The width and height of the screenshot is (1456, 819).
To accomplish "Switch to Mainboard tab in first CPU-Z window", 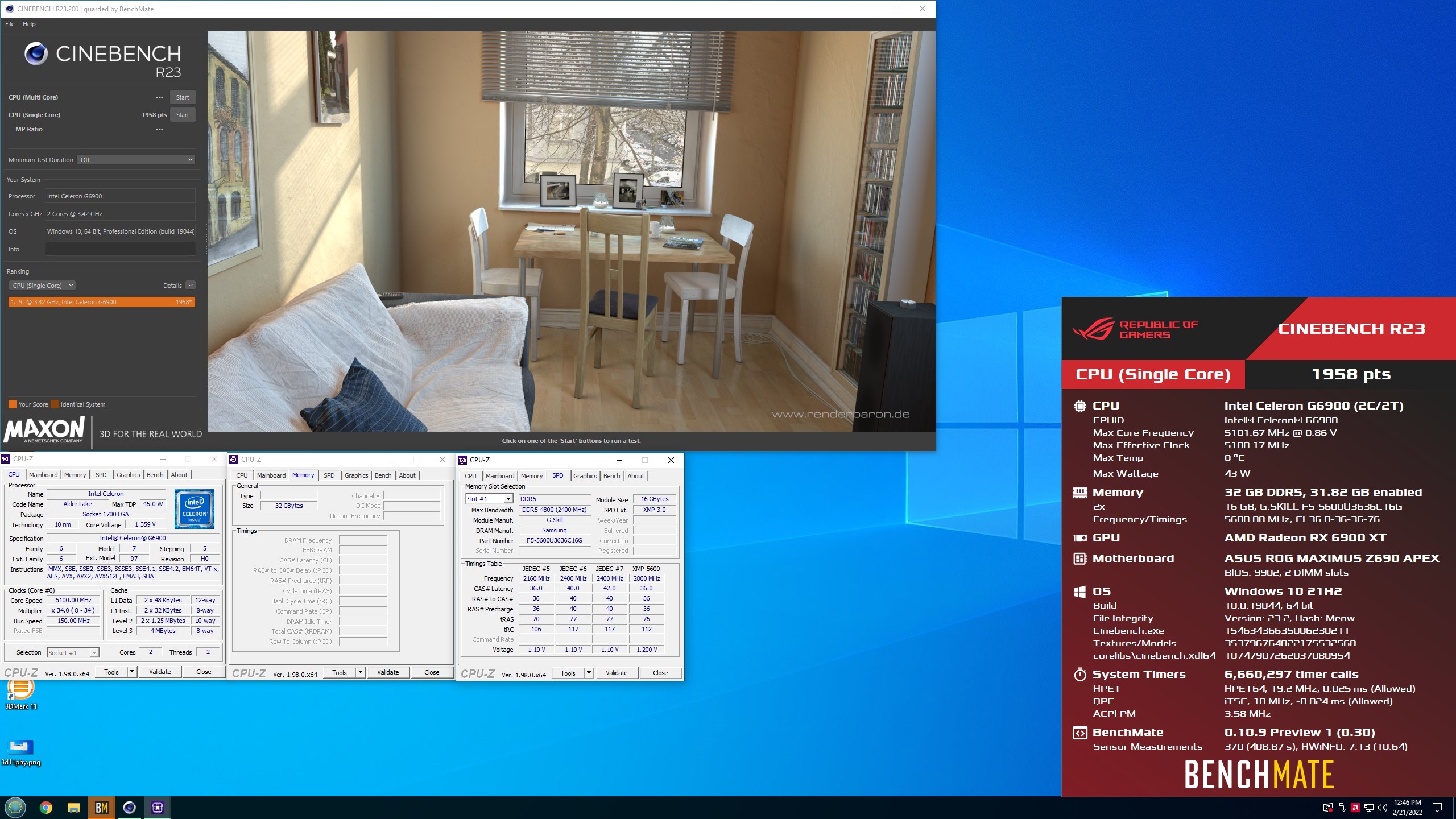I will pos(43,475).
